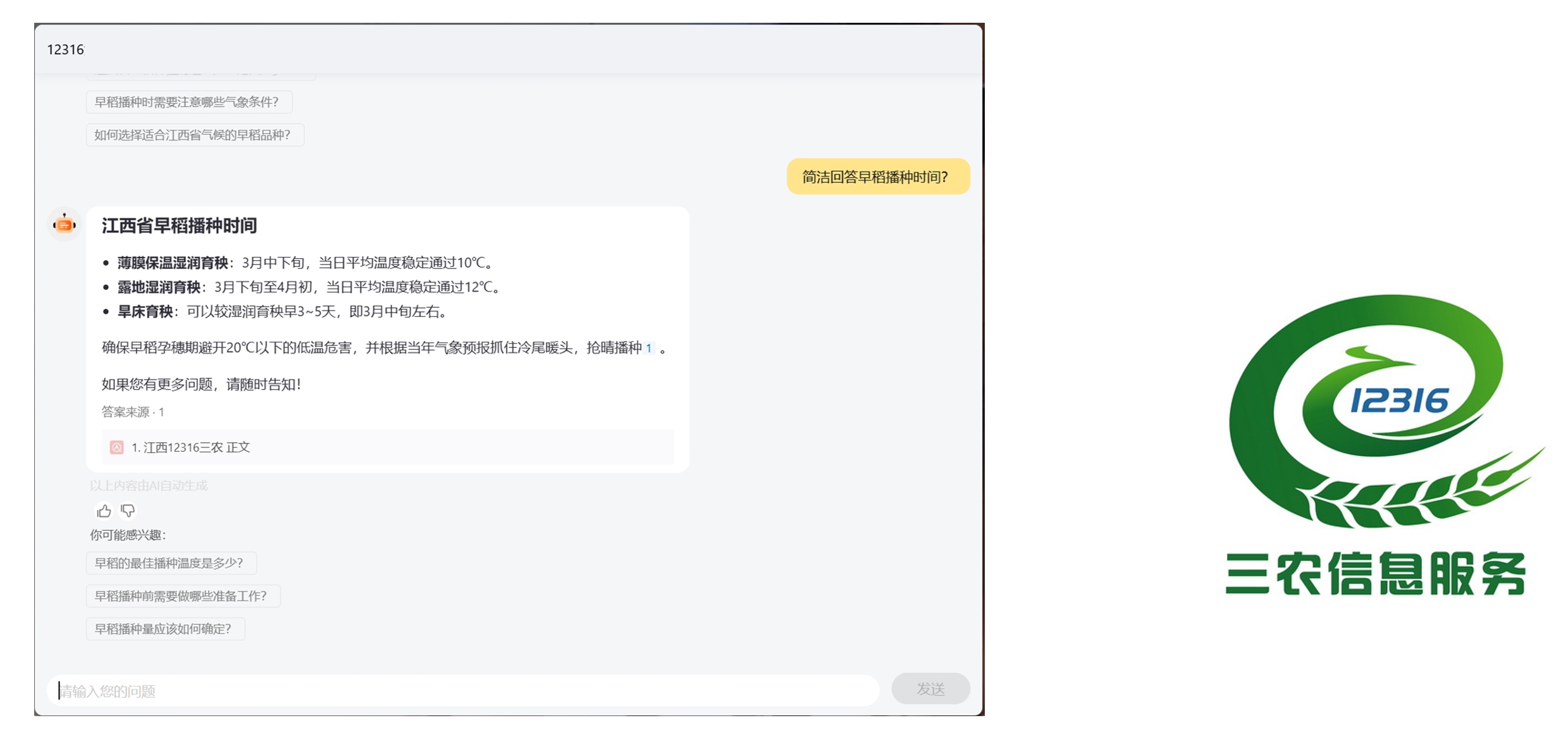The width and height of the screenshot is (1568, 737).
Task: Click the notice 以上内容由AI自动生成
Action: 149,485
